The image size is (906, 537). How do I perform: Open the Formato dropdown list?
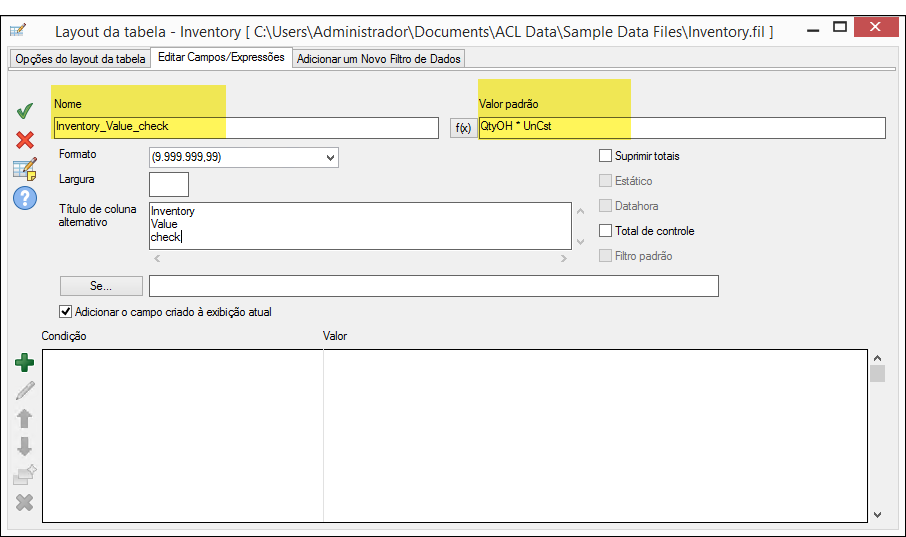point(331,157)
